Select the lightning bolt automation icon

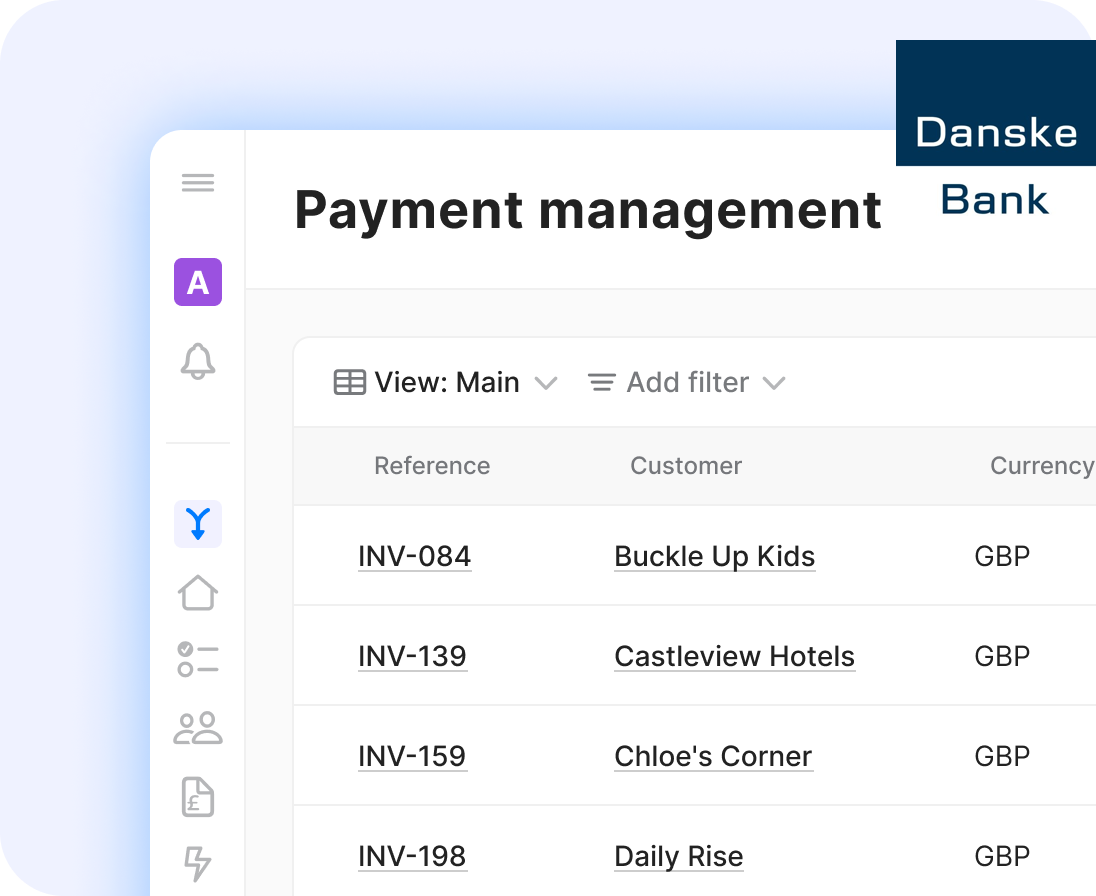click(x=198, y=864)
